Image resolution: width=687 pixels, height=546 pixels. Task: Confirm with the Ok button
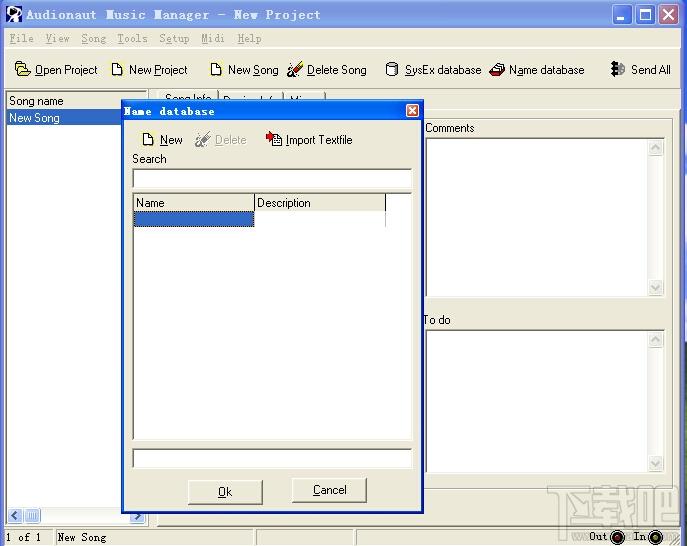225,492
